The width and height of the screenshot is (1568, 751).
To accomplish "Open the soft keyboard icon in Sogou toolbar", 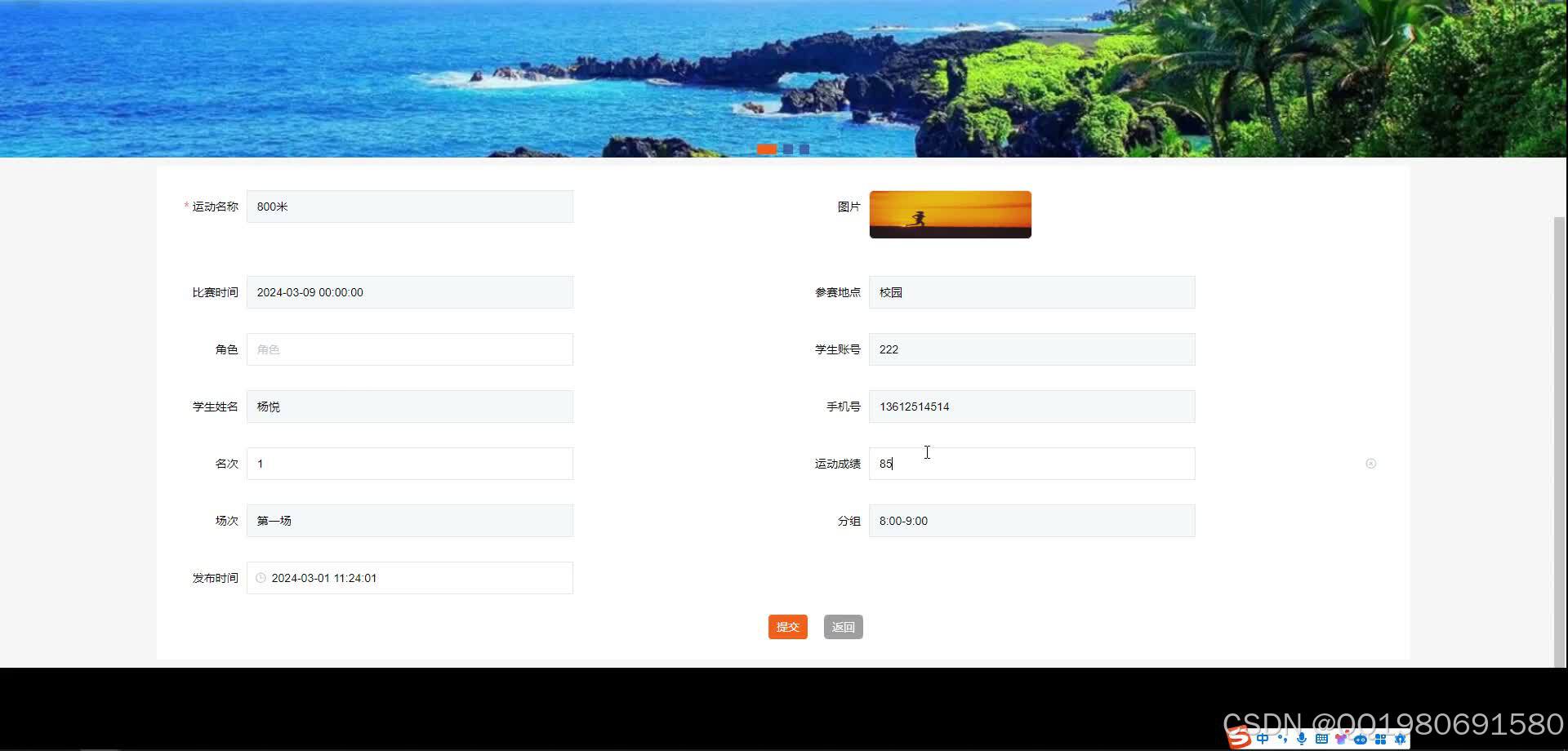I will 1321,739.
